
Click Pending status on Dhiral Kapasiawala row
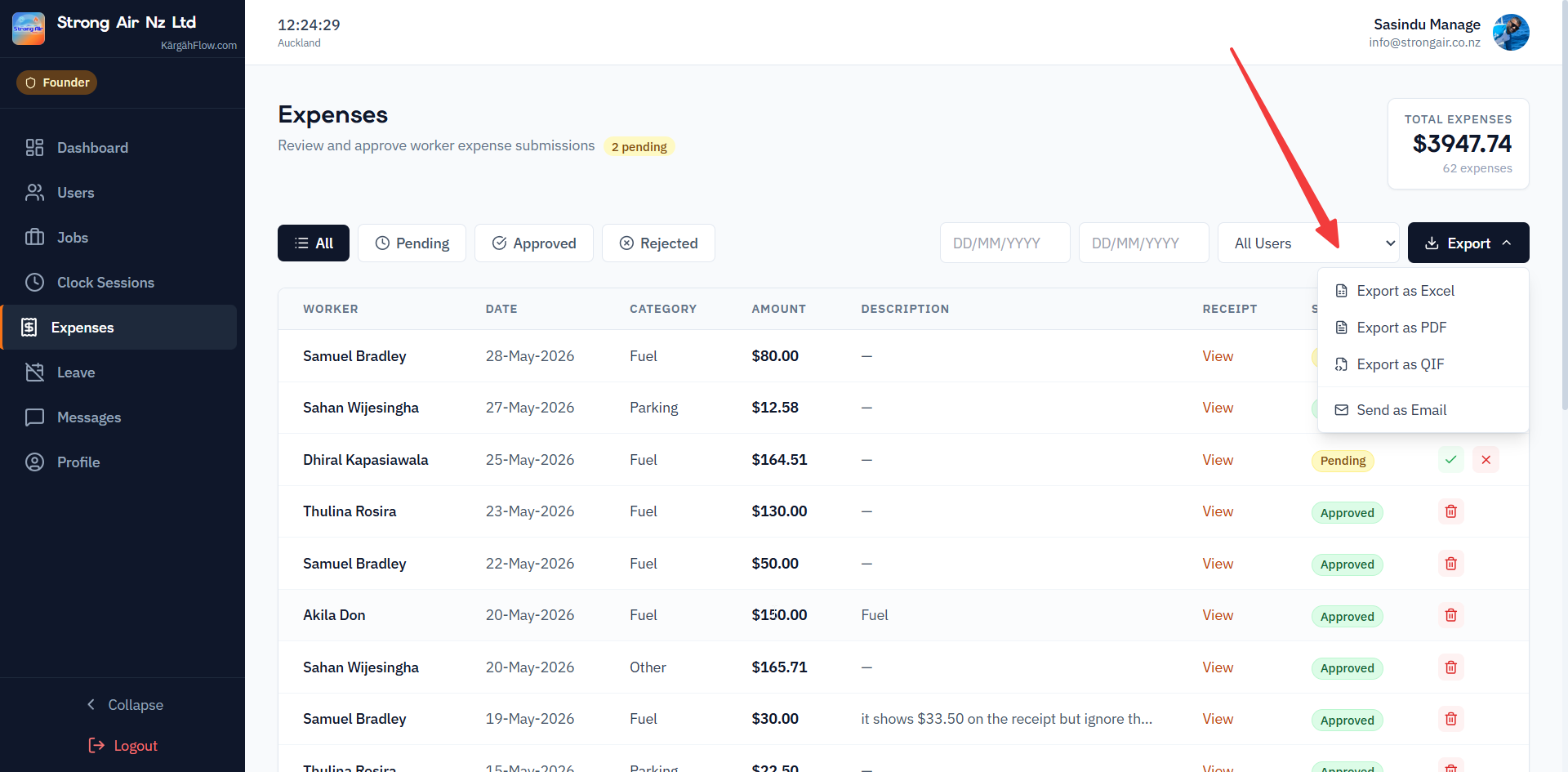coord(1343,461)
